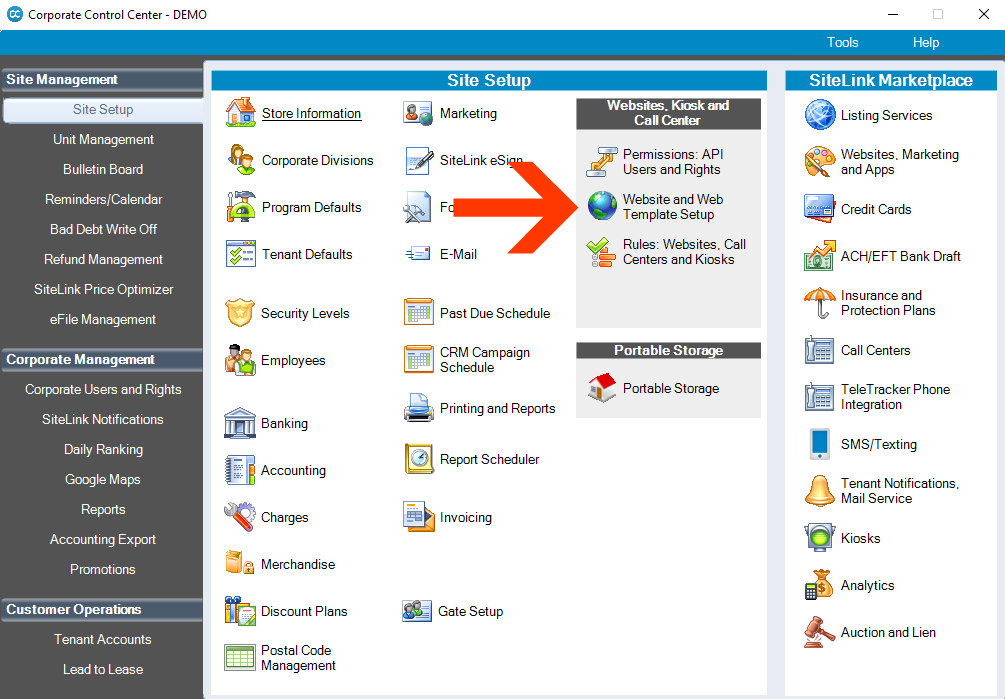1005x699 pixels.
Task: Select Accounting Export
Action: tap(103, 539)
